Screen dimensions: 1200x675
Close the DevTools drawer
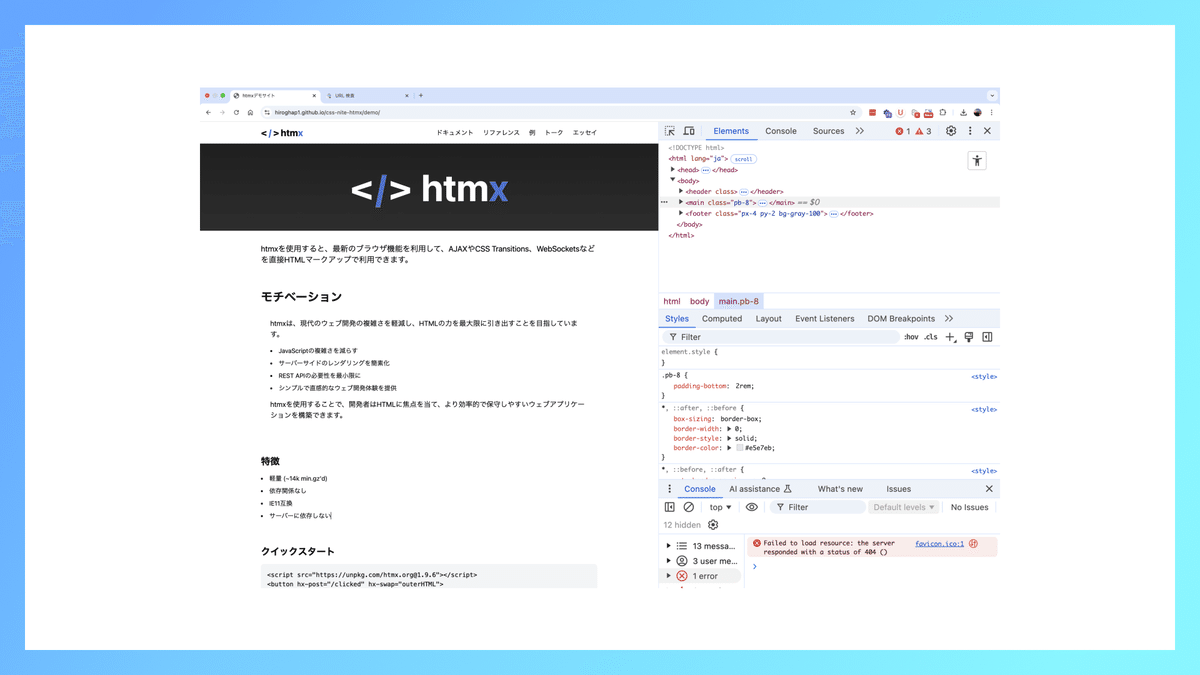click(x=989, y=489)
